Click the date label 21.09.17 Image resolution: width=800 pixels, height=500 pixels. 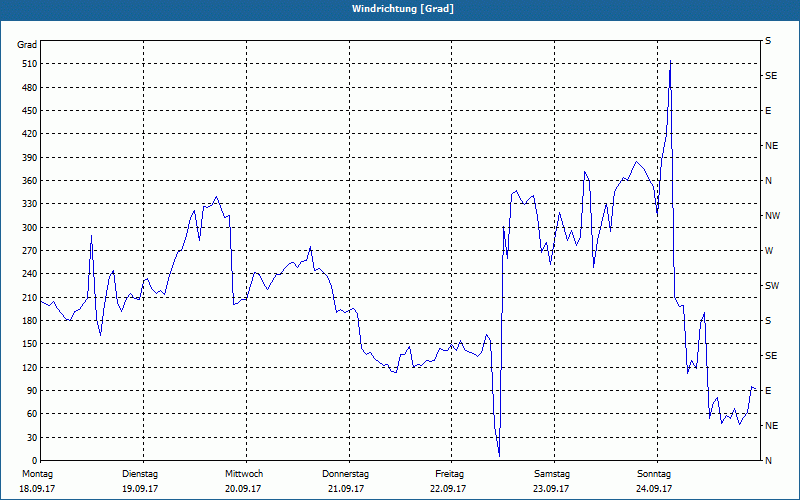(x=345, y=489)
